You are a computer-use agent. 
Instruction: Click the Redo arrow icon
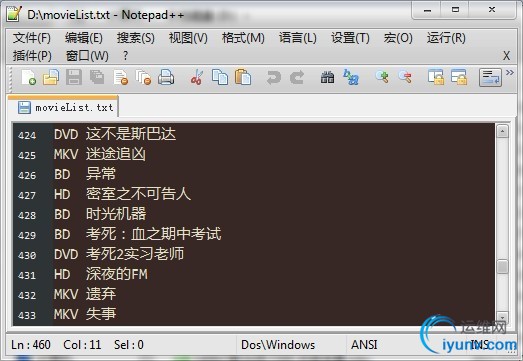click(297, 77)
